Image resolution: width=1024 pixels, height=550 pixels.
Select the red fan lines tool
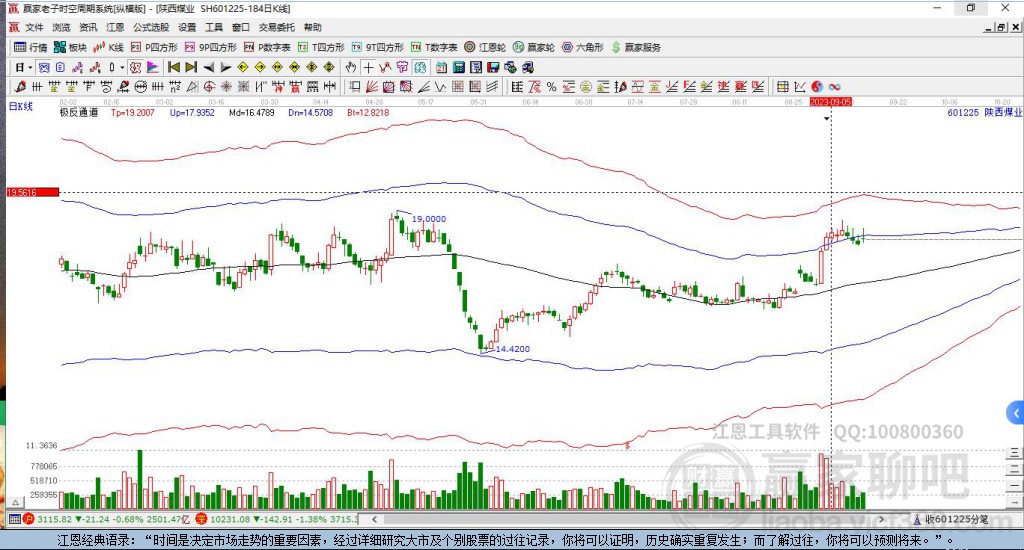pos(370,86)
